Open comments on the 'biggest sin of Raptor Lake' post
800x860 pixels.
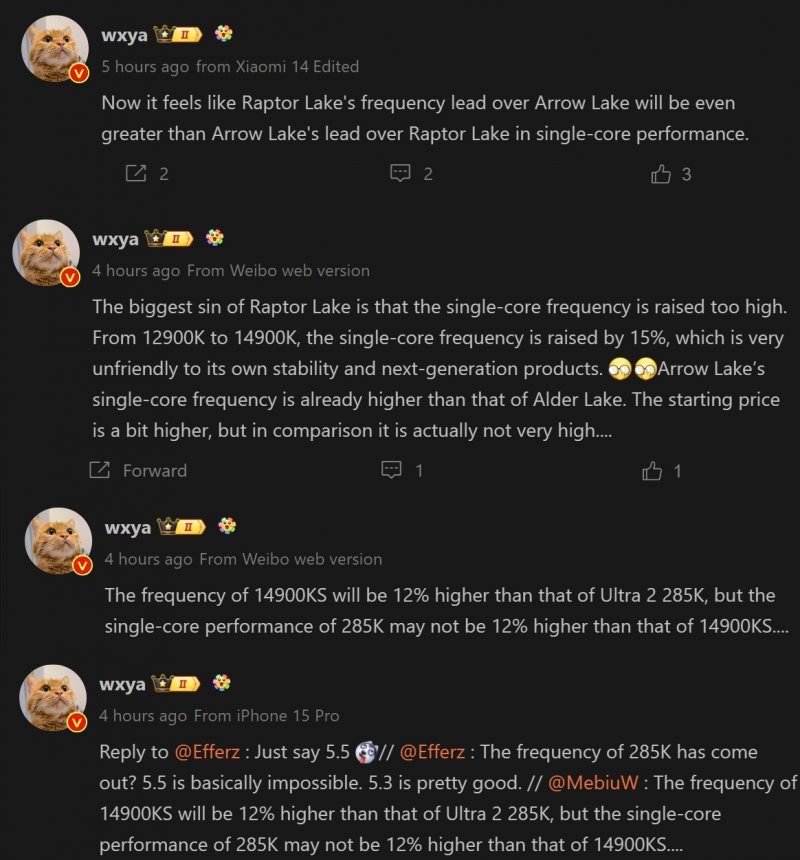pyautogui.click(x=392, y=470)
